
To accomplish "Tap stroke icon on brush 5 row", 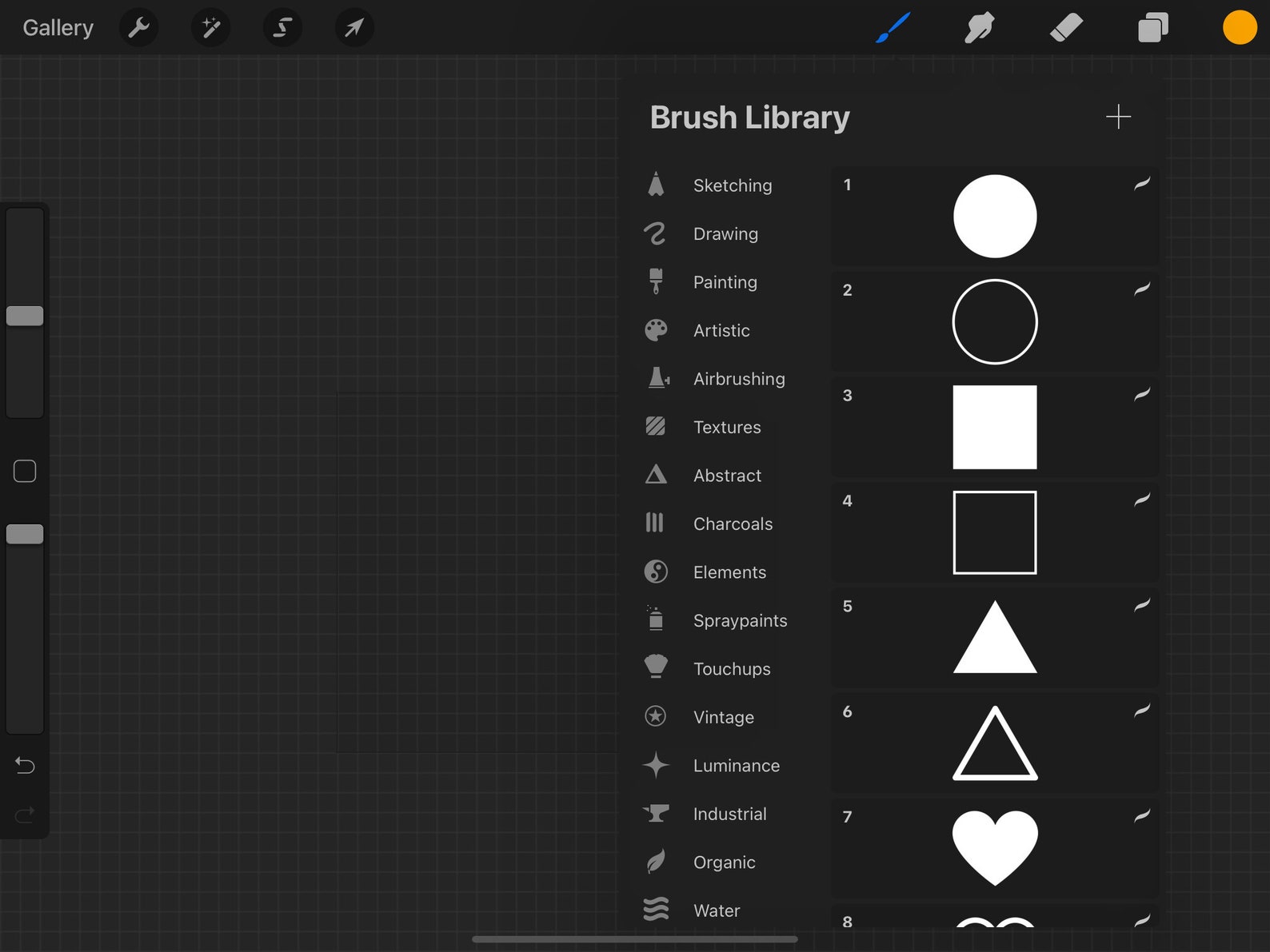I will pos(1142,605).
